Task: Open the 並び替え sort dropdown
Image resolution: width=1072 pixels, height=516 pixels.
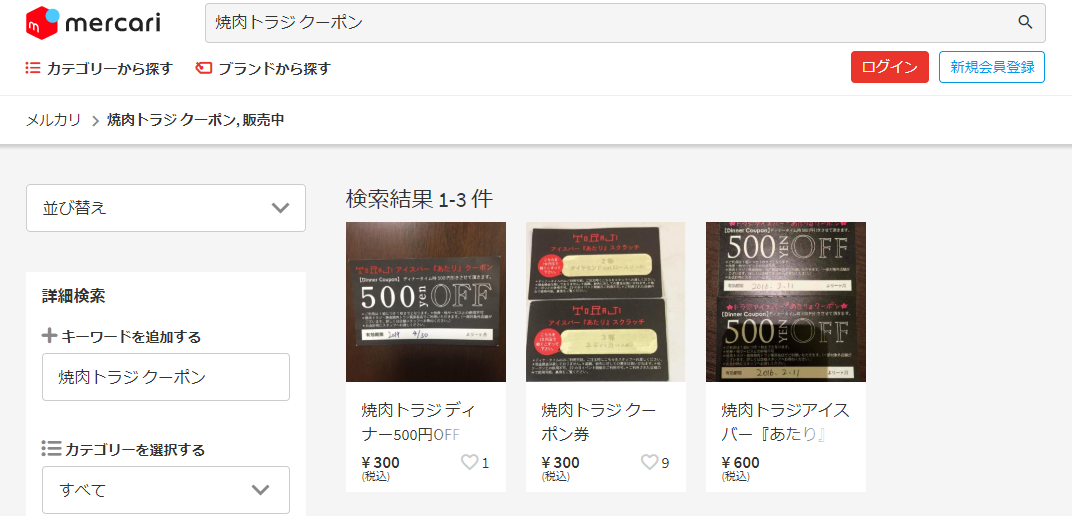Action: pyautogui.click(x=166, y=208)
